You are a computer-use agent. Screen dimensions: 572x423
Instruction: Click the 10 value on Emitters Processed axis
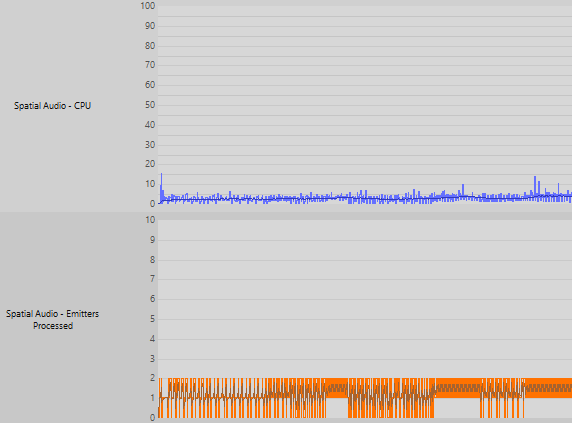click(150, 220)
